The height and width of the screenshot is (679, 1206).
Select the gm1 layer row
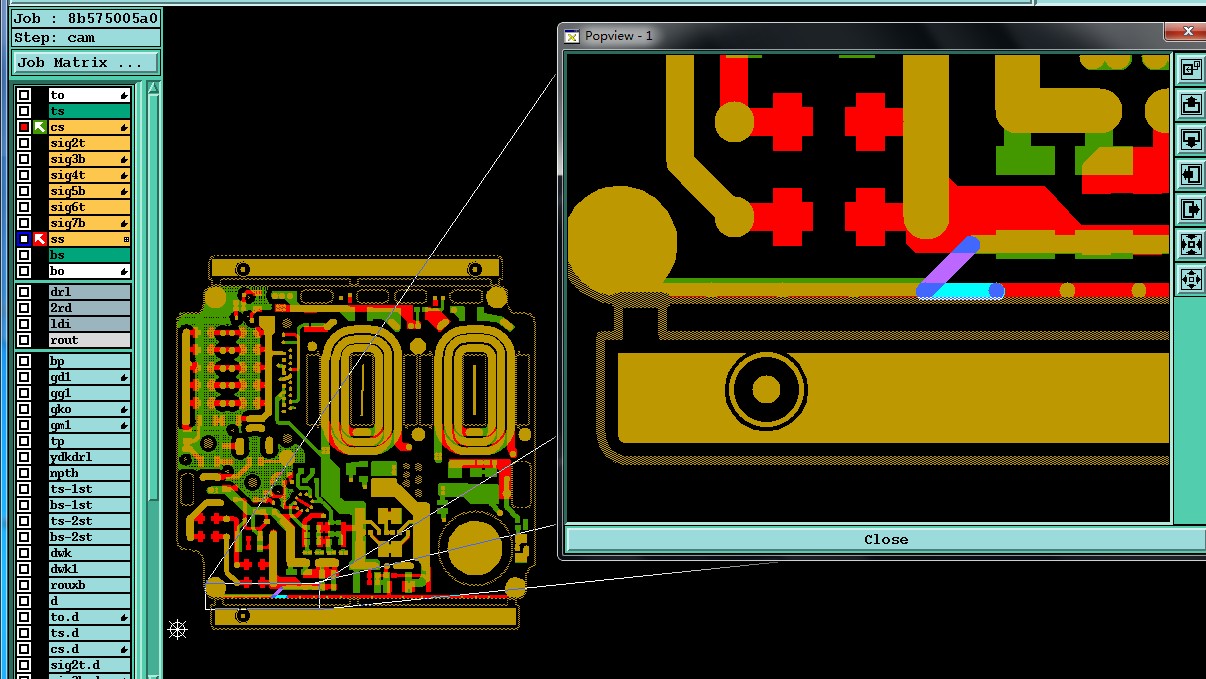click(89, 425)
